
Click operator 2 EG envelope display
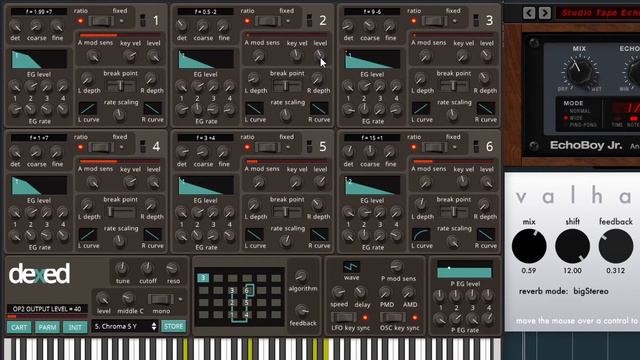click(x=206, y=60)
